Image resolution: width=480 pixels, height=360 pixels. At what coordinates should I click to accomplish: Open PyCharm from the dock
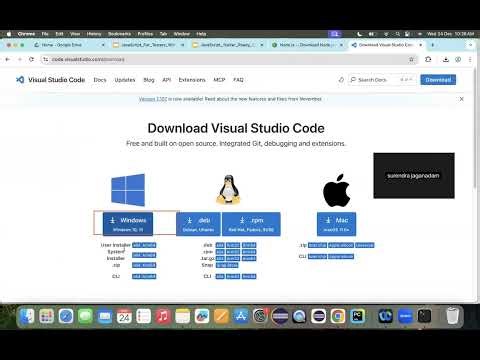pos(357,316)
